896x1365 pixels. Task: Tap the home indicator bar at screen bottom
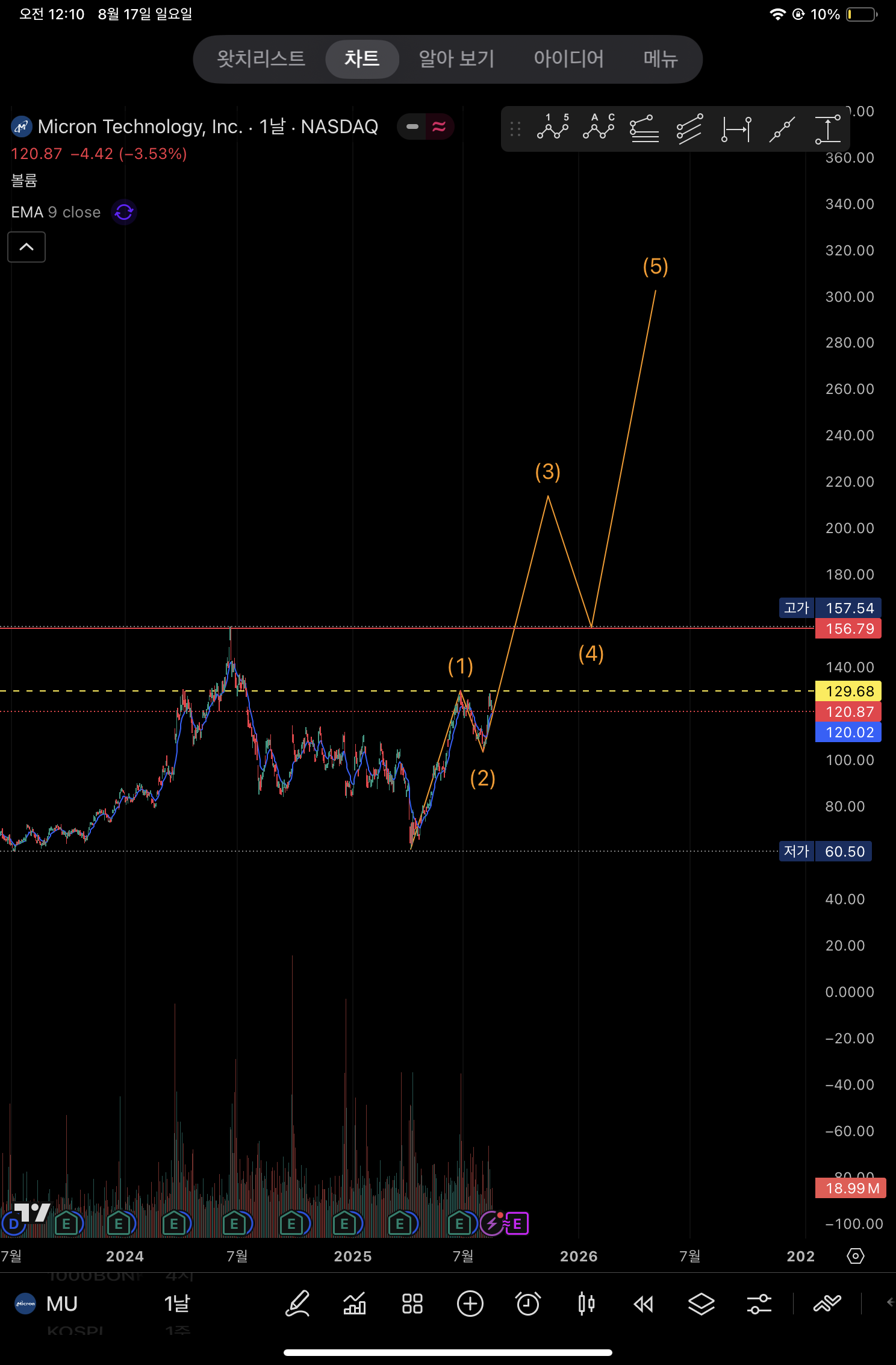448,1352
